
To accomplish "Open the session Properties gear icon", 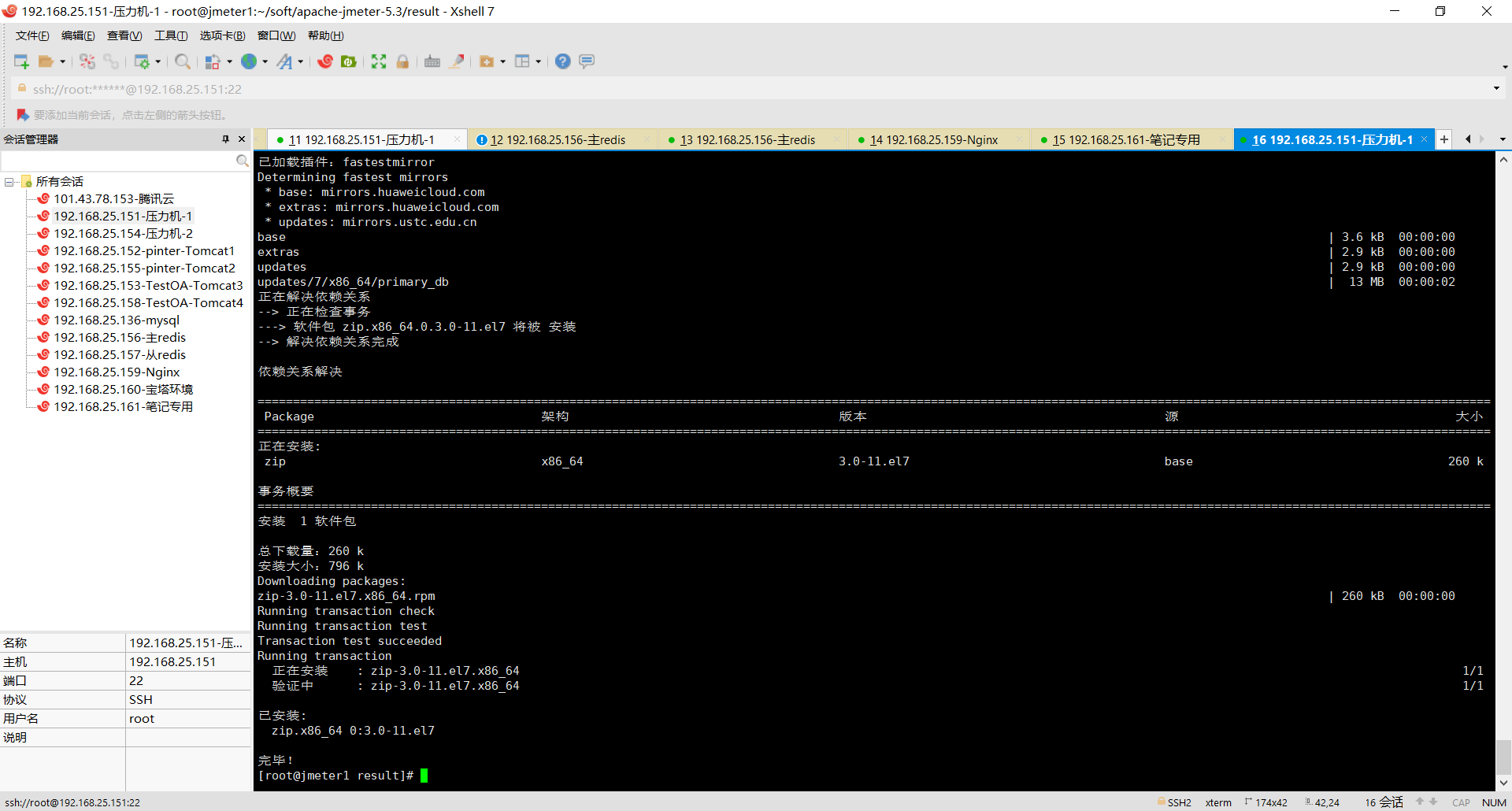I will click(x=142, y=61).
